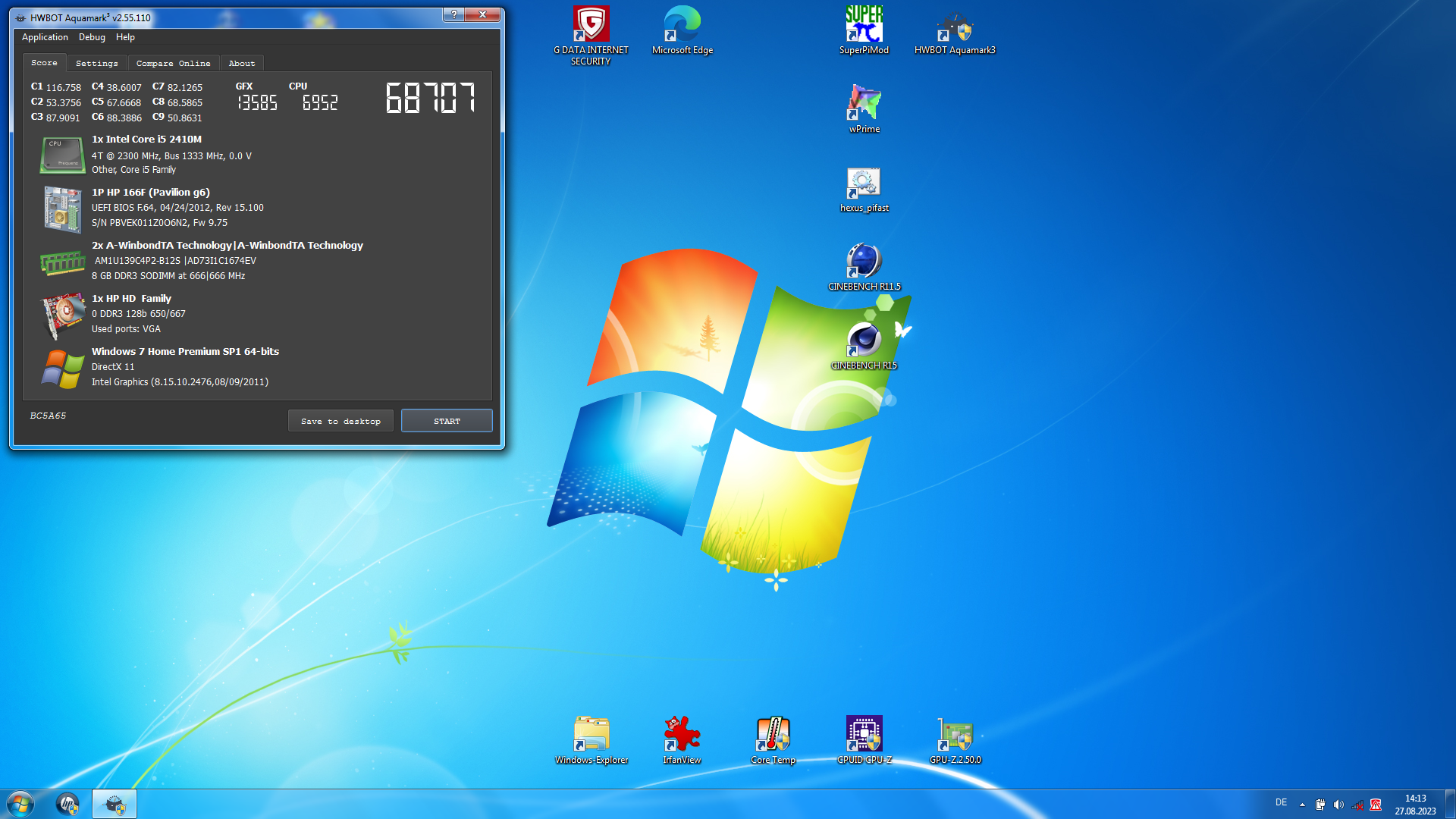
Task: Open the Application menu
Action: pyautogui.click(x=45, y=37)
